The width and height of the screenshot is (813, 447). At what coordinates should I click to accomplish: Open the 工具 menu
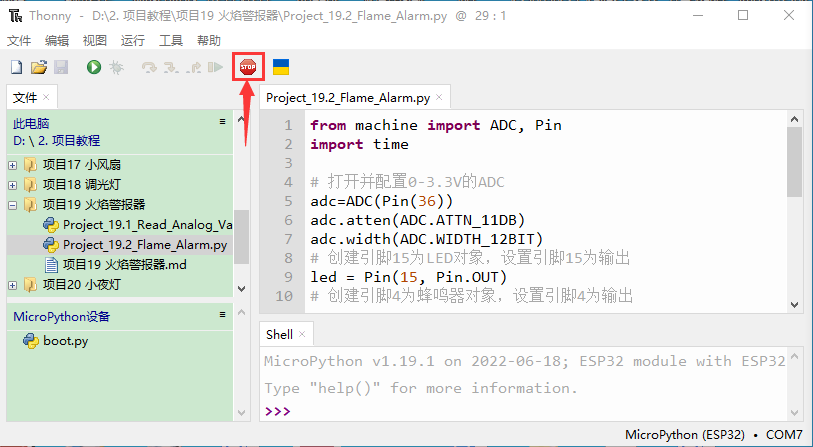pyautogui.click(x=171, y=40)
